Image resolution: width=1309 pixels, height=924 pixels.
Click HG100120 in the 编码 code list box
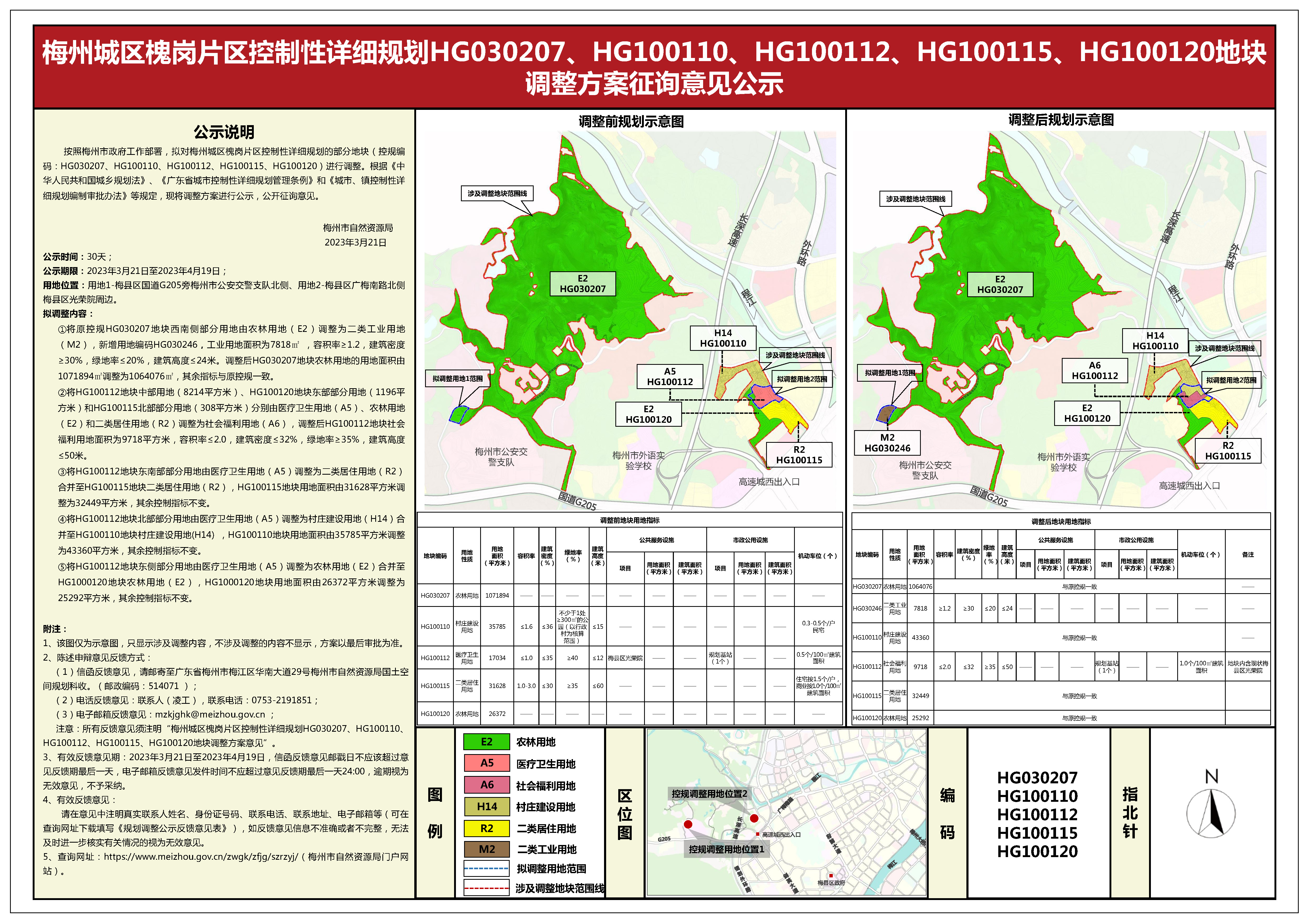click(x=1037, y=851)
